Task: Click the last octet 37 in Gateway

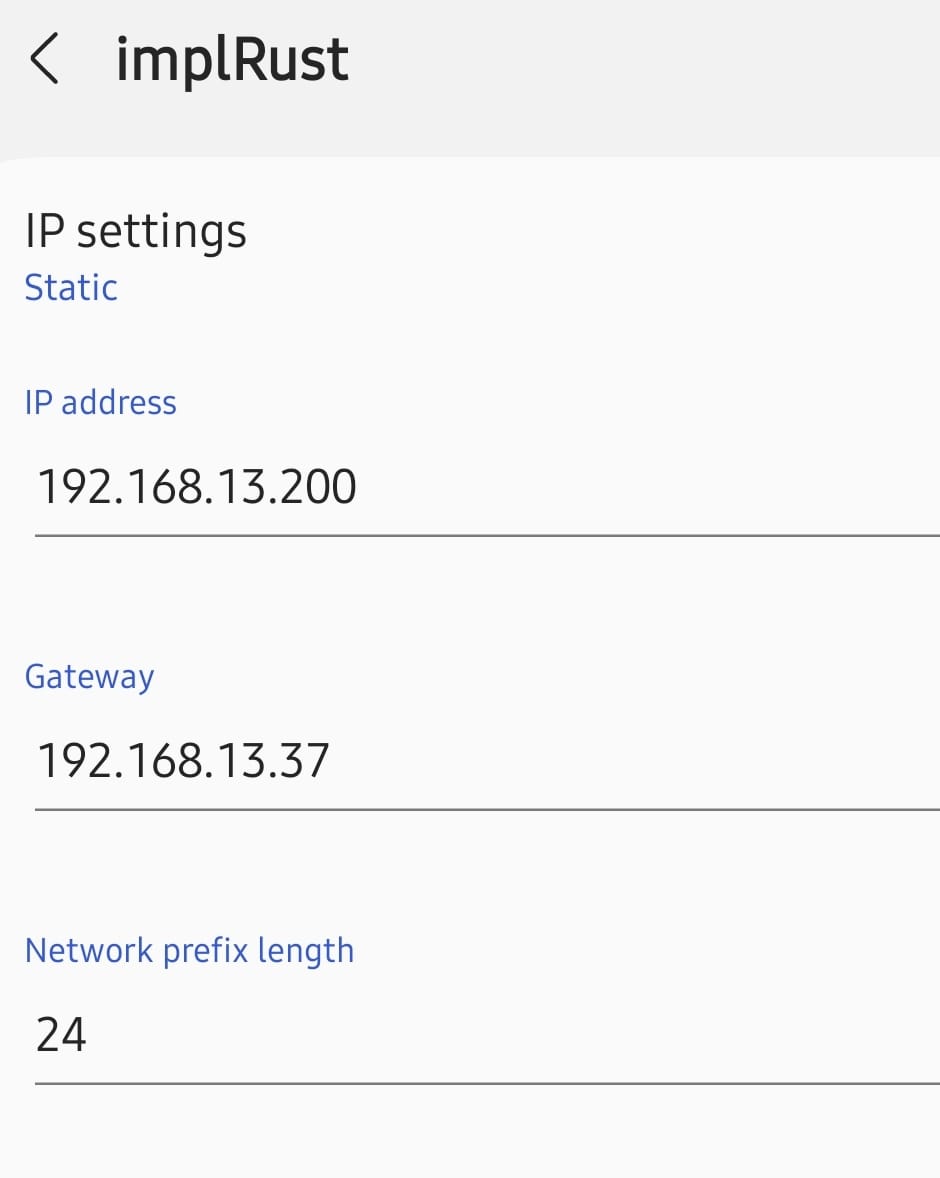Action: [x=305, y=761]
